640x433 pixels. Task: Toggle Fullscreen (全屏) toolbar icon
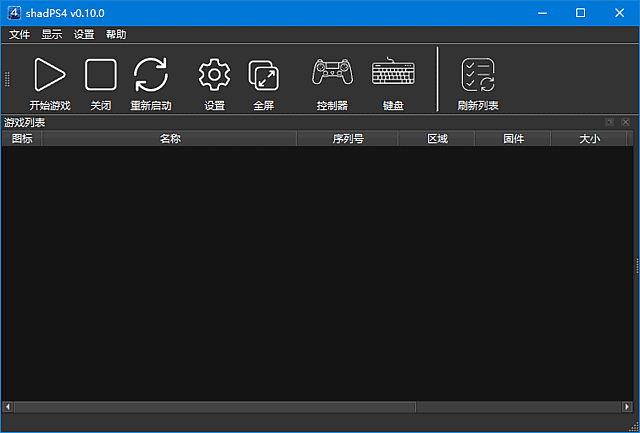[x=263, y=75]
